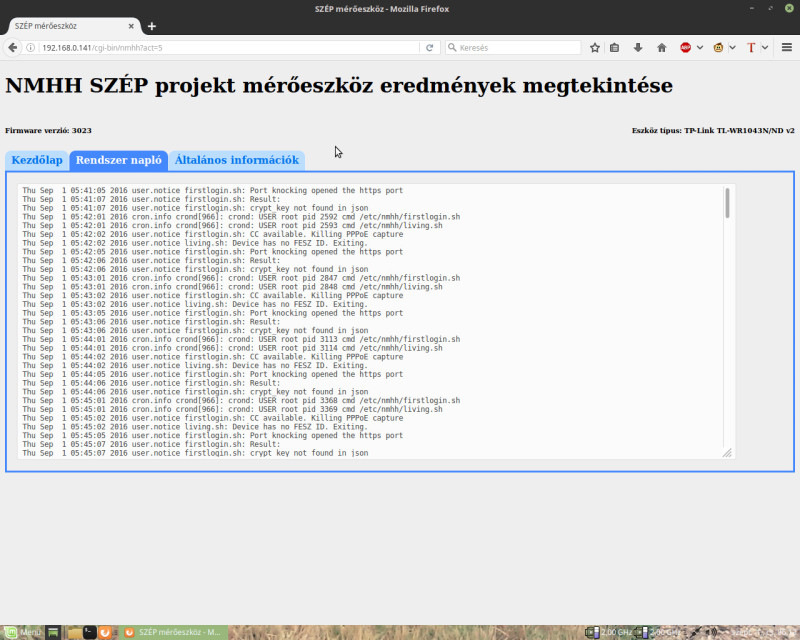Open the Linux Mint Menu button
This screenshot has width=800, height=640.
(22, 632)
